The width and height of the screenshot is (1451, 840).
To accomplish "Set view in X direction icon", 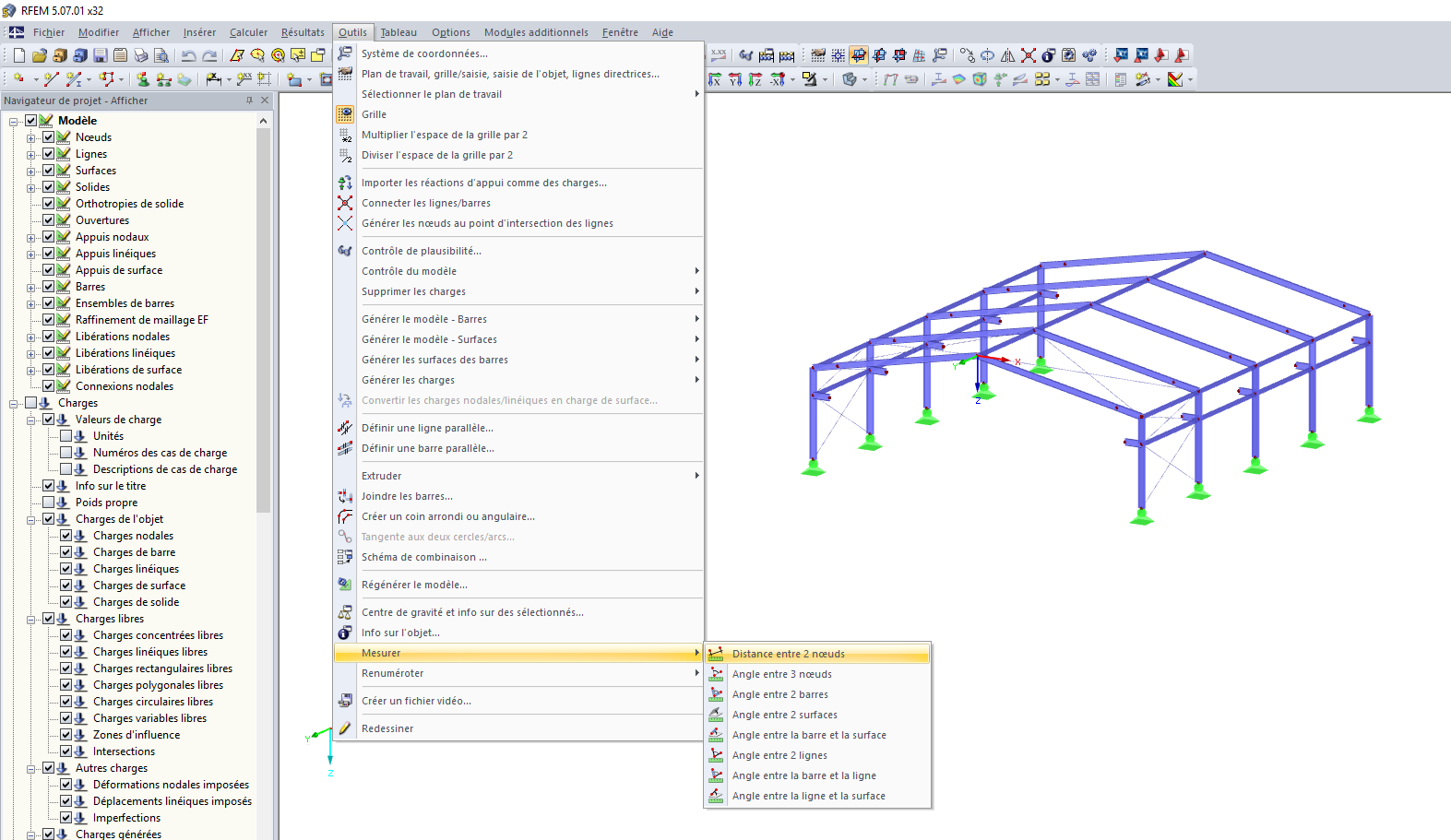I will (714, 79).
